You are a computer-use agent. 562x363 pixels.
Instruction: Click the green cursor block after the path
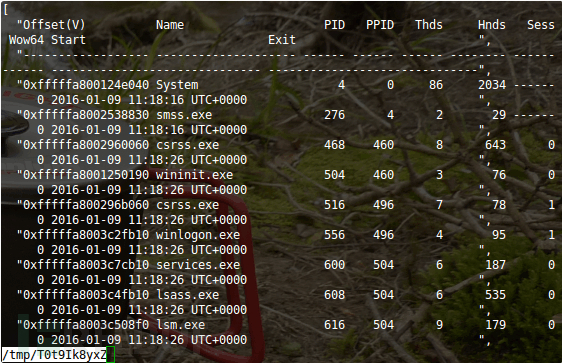point(110,355)
